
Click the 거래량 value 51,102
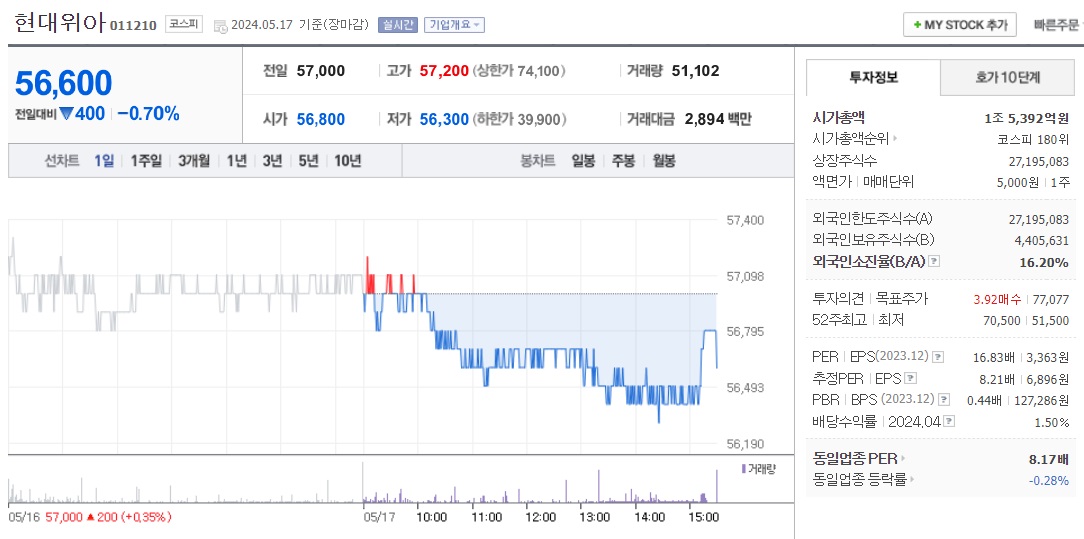click(695, 70)
